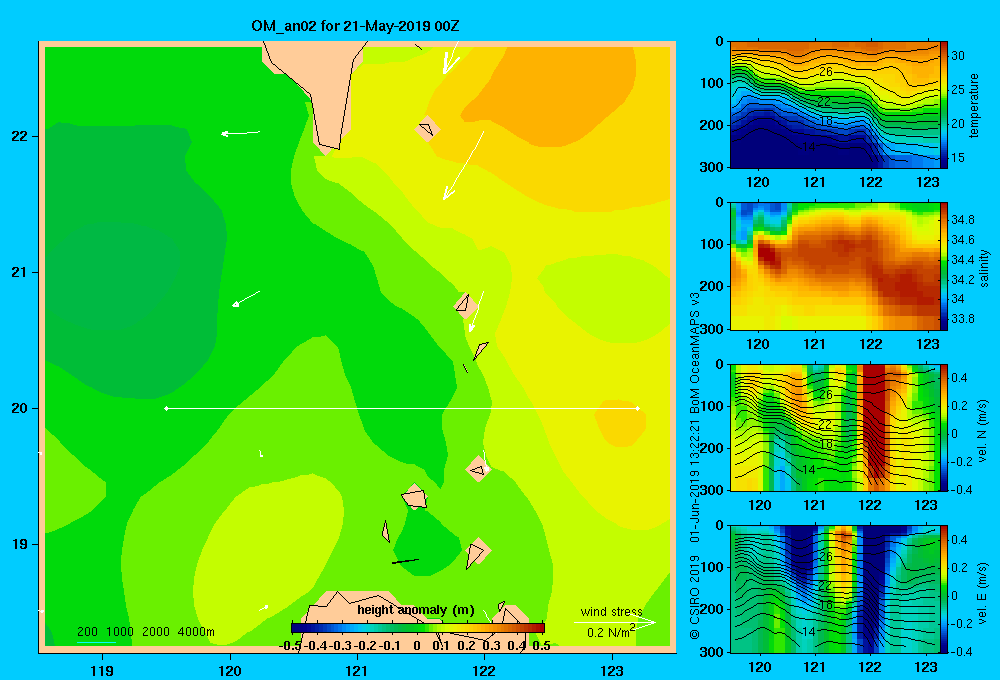The height and width of the screenshot is (680, 1000).
Task: Click the "0.5" end of height anomaly scale
Action: [541, 646]
